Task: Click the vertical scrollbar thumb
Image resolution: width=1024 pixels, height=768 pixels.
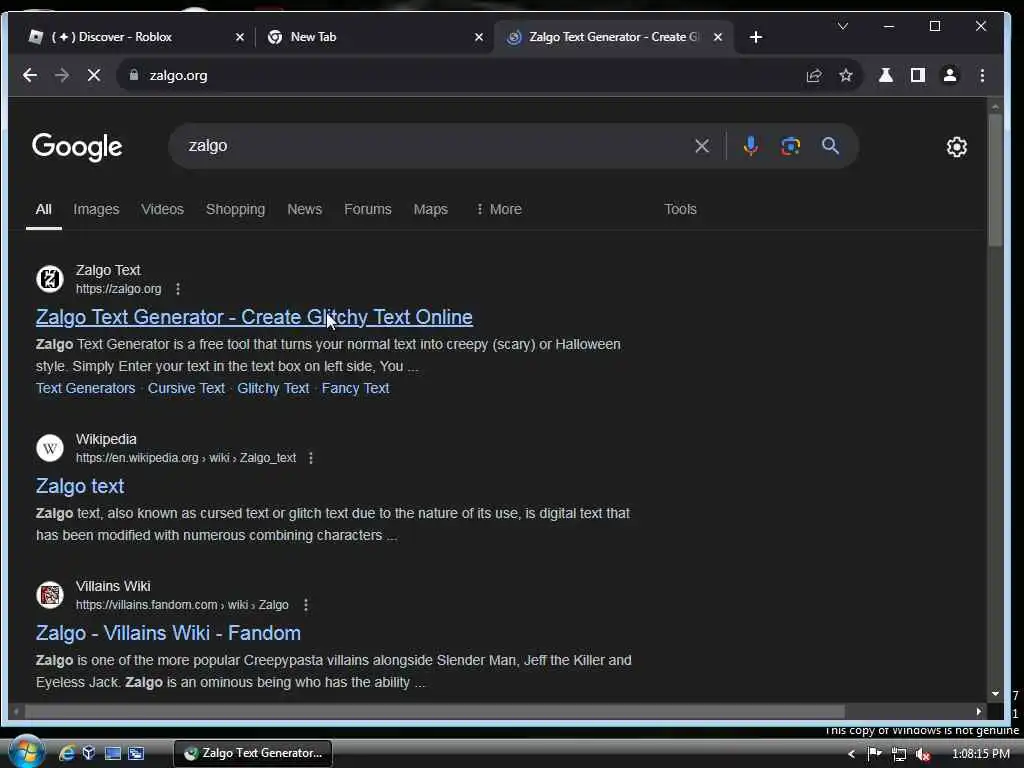Action: (995, 180)
